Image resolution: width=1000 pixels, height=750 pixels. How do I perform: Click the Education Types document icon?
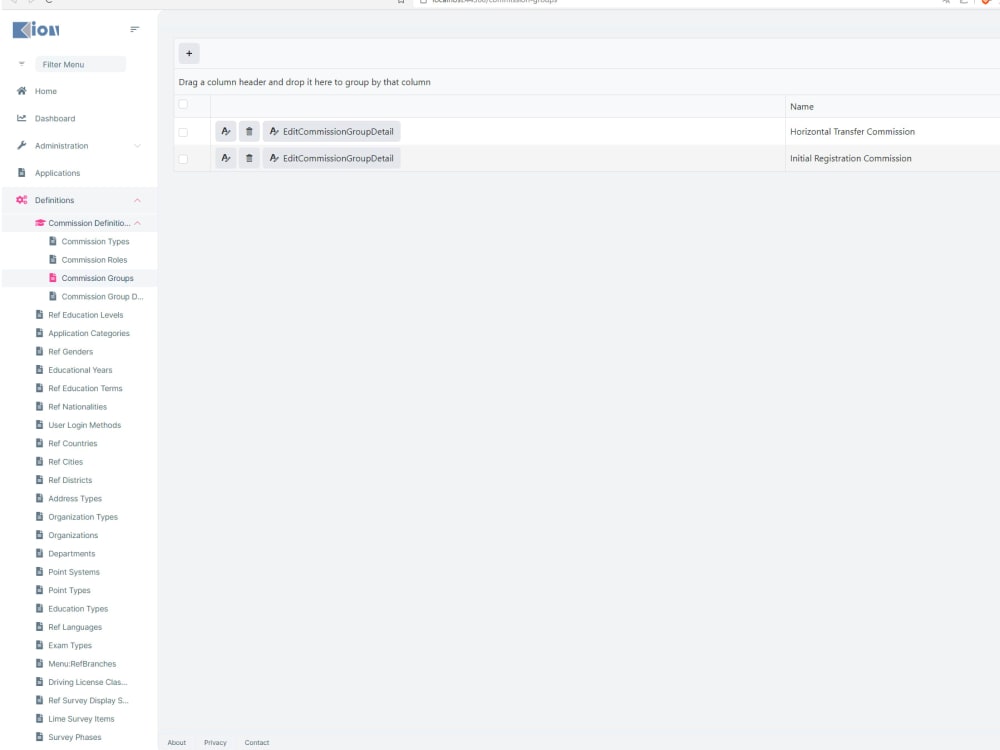40,608
